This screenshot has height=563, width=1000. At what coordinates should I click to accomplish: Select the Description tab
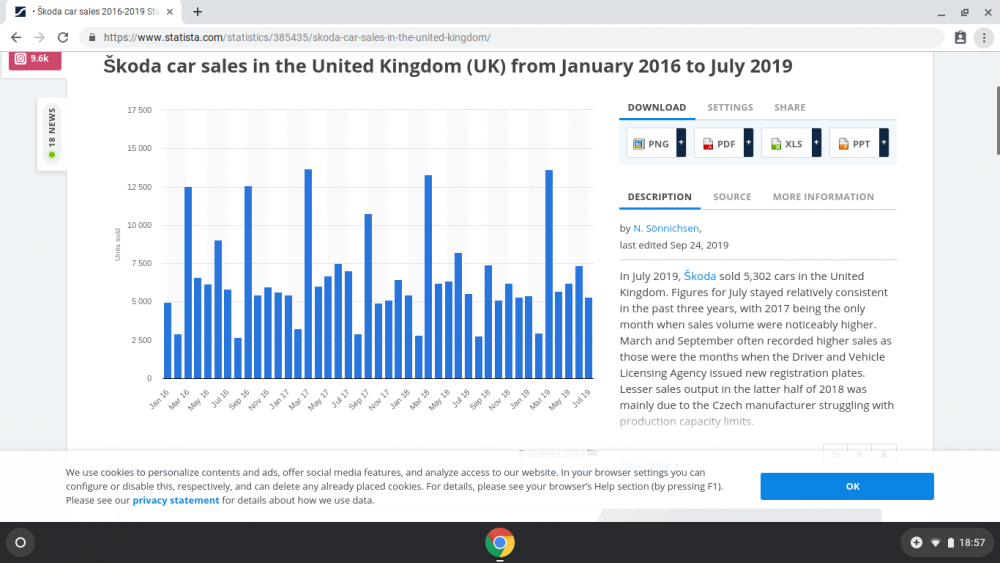tap(659, 196)
